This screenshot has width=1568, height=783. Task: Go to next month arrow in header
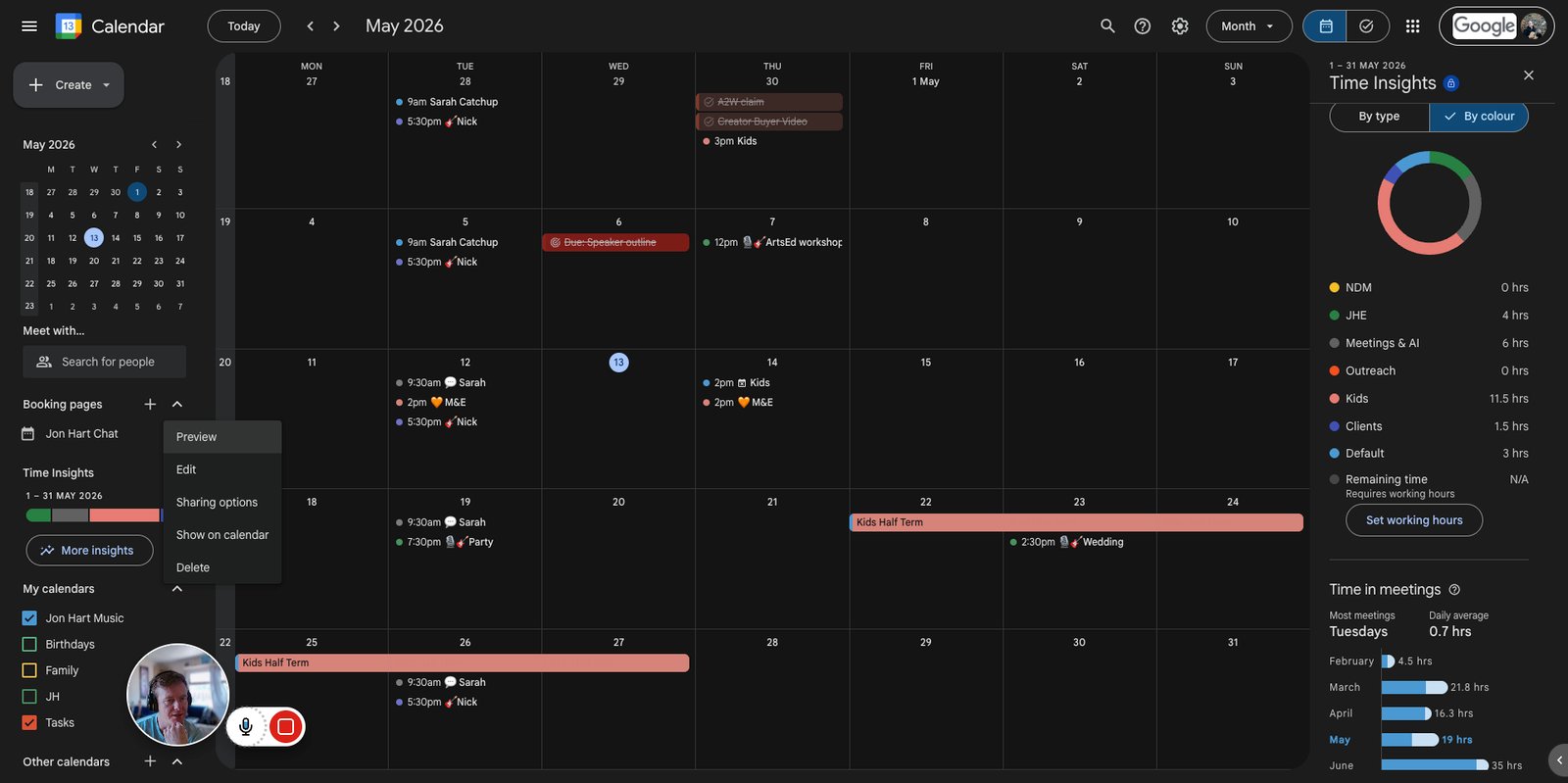336,26
